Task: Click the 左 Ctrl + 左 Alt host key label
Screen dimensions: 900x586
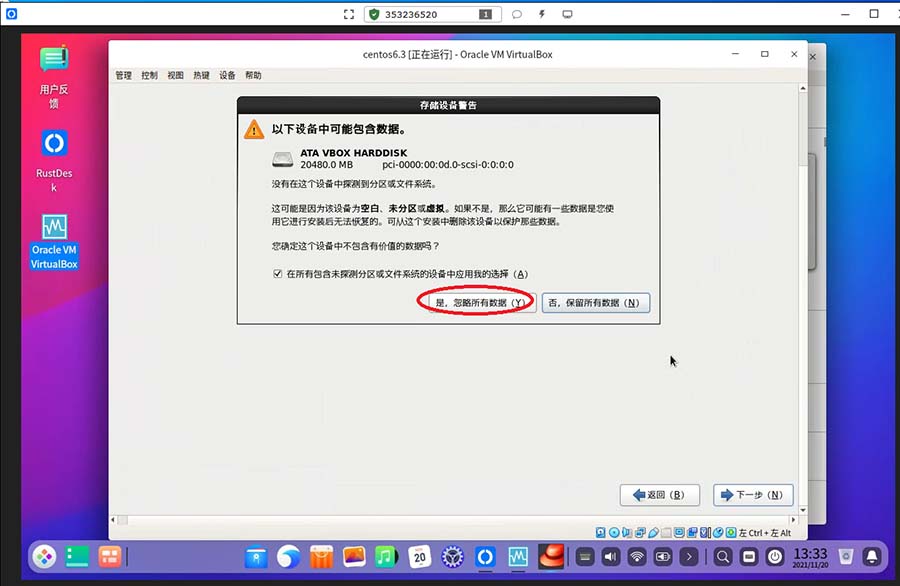Action: pos(765,533)
